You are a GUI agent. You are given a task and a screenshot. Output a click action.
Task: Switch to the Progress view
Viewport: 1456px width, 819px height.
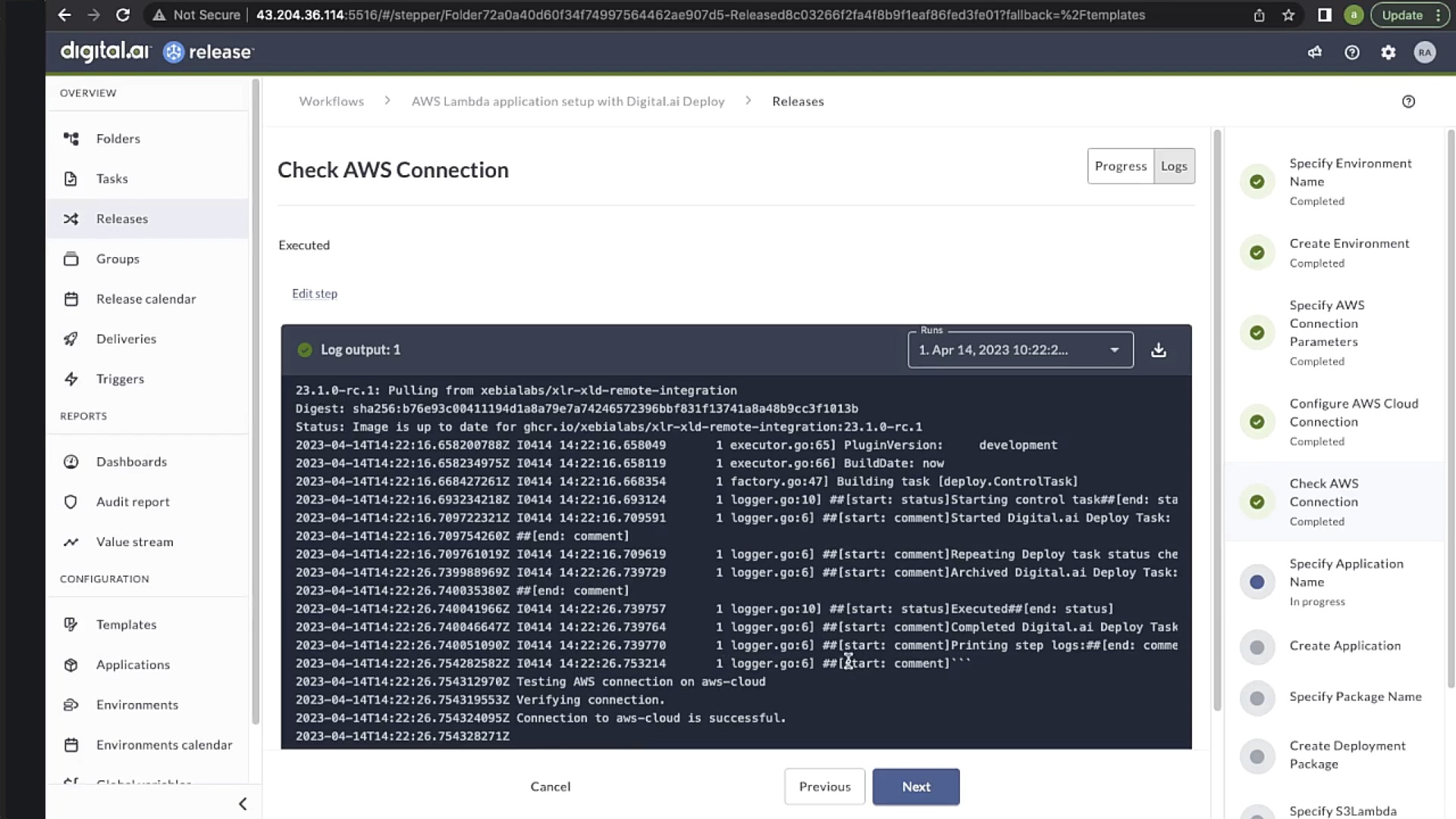pos(1120,166)
